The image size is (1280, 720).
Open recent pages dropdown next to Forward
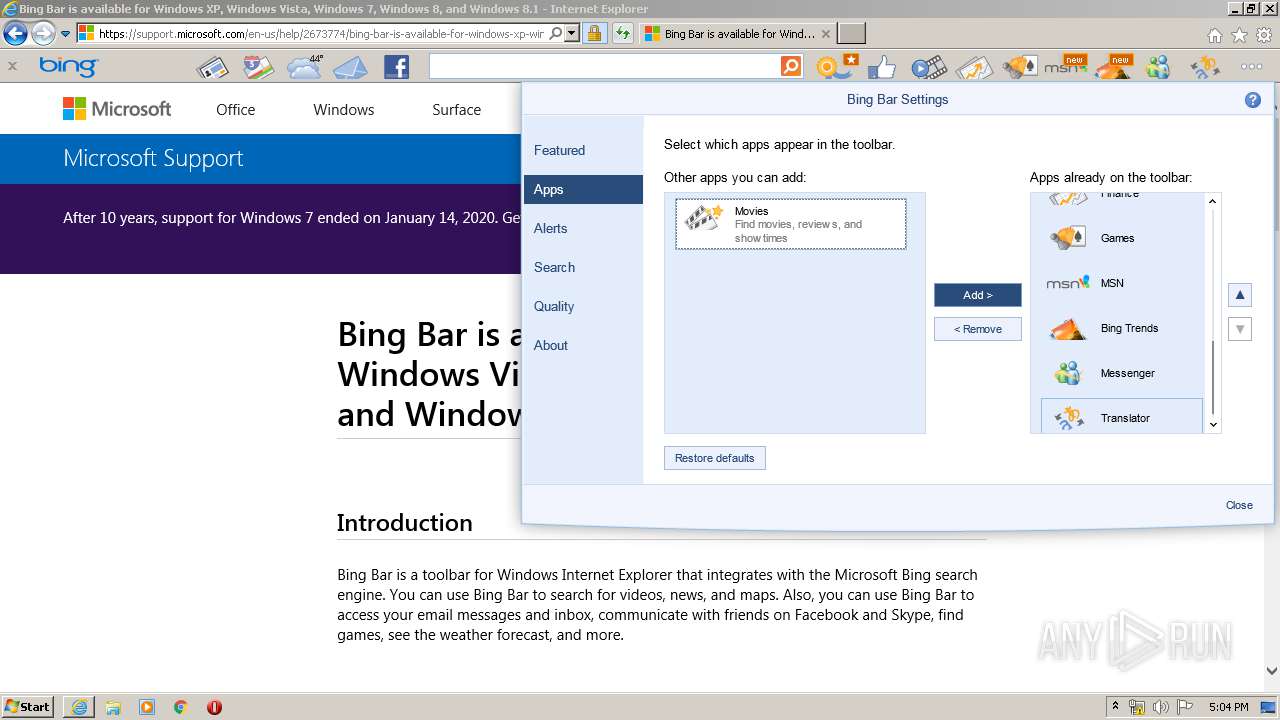(x=65, y=33)
